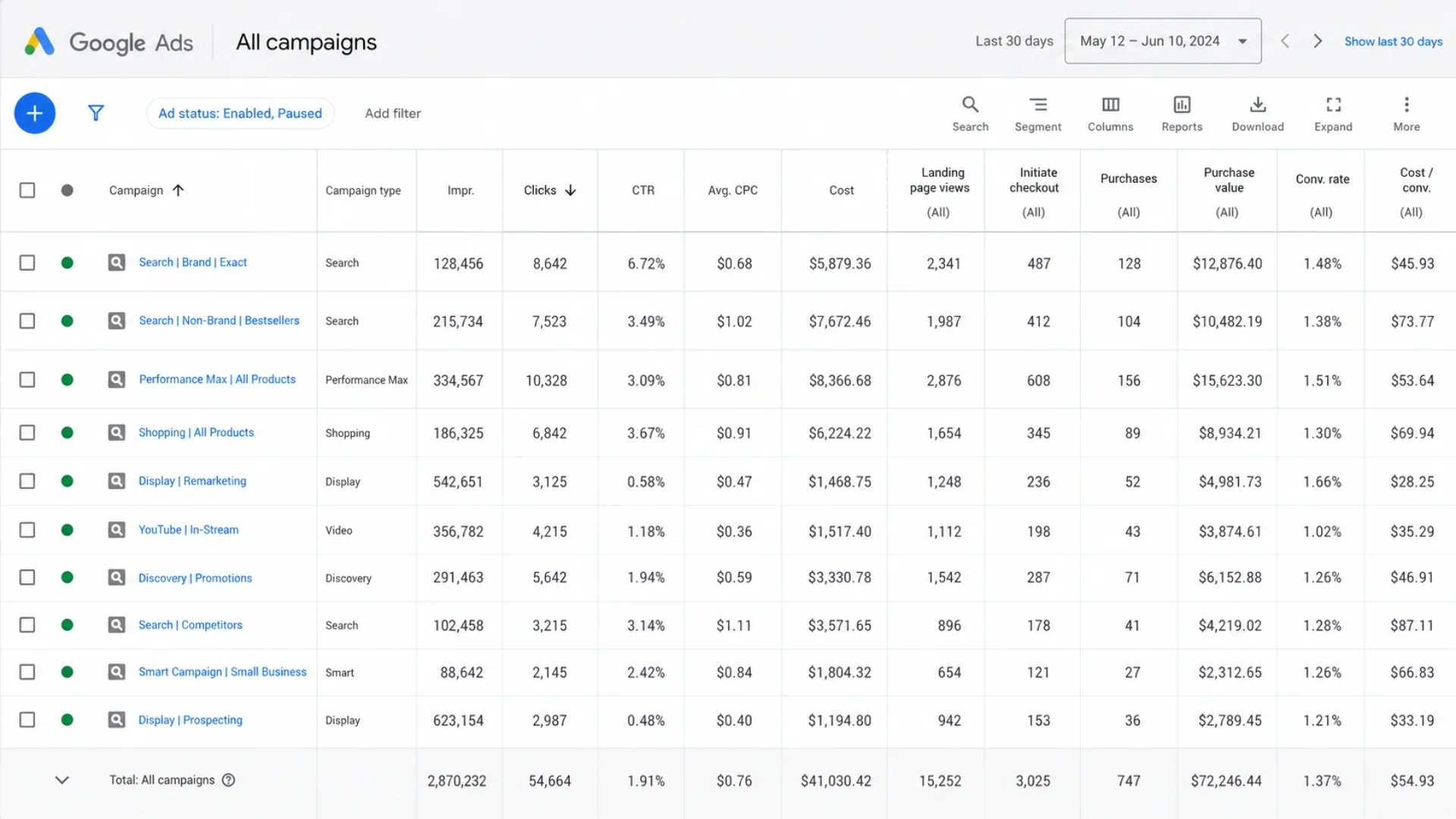This screenshot has height=819, width=1456.
Task: Sort by the Clicks column header
Action: click(x=550, y=190)
